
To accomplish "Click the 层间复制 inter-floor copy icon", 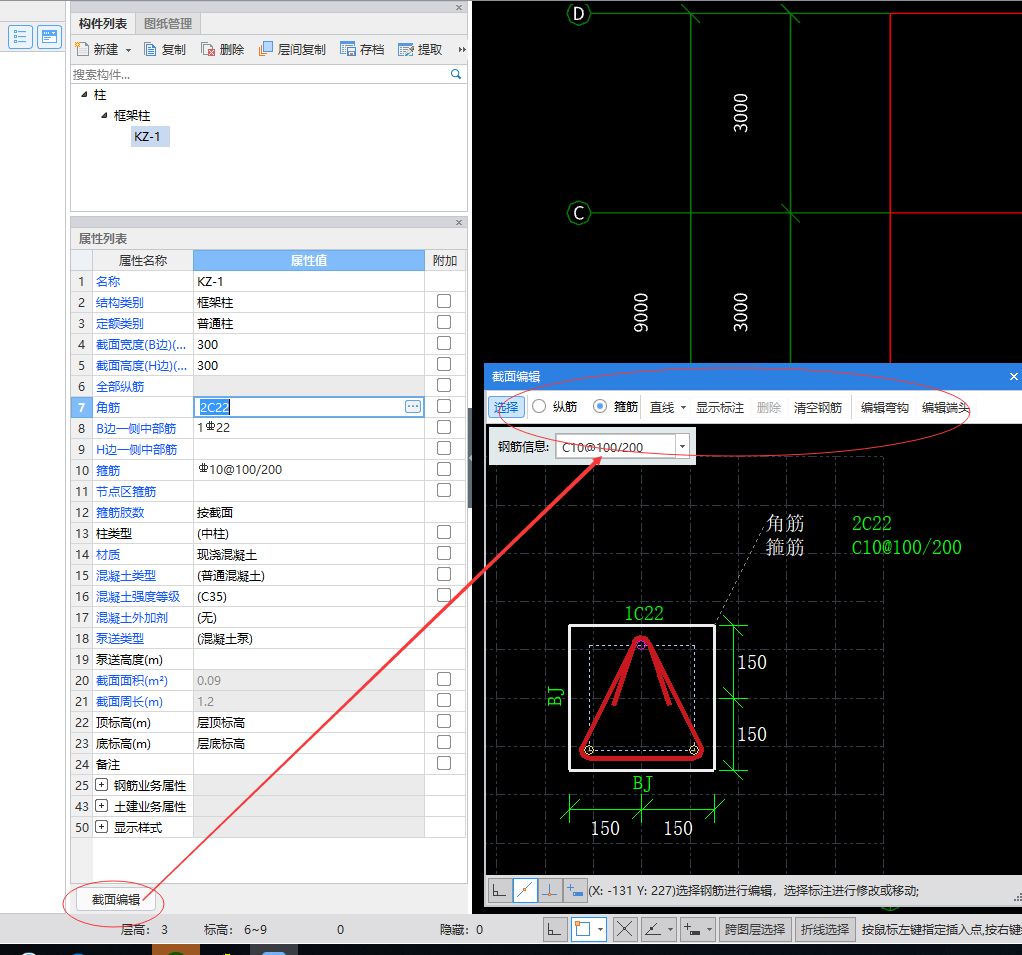I will click(265, 49).
